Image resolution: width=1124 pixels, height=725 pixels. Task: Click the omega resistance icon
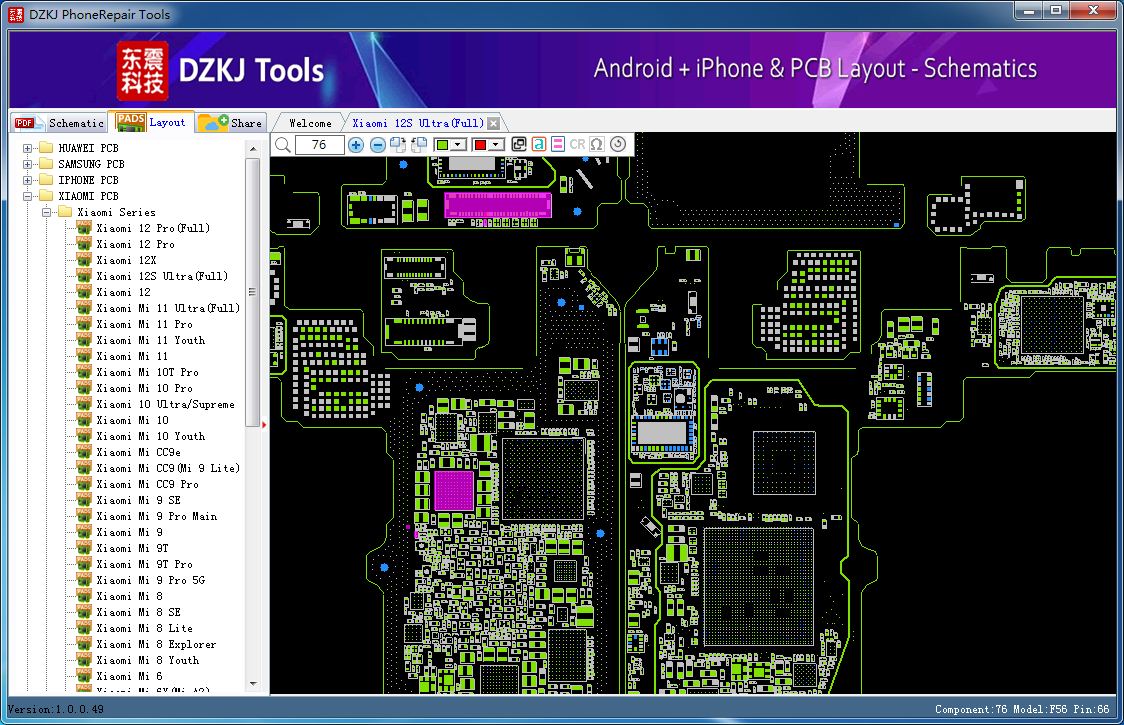click(596, 145)
